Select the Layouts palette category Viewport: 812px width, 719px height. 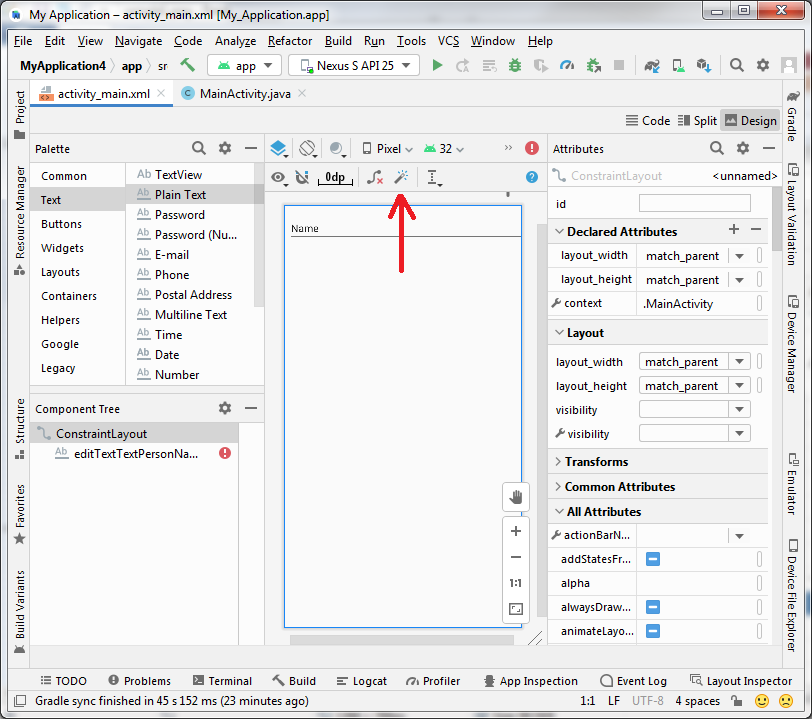(x=60, y=272)
